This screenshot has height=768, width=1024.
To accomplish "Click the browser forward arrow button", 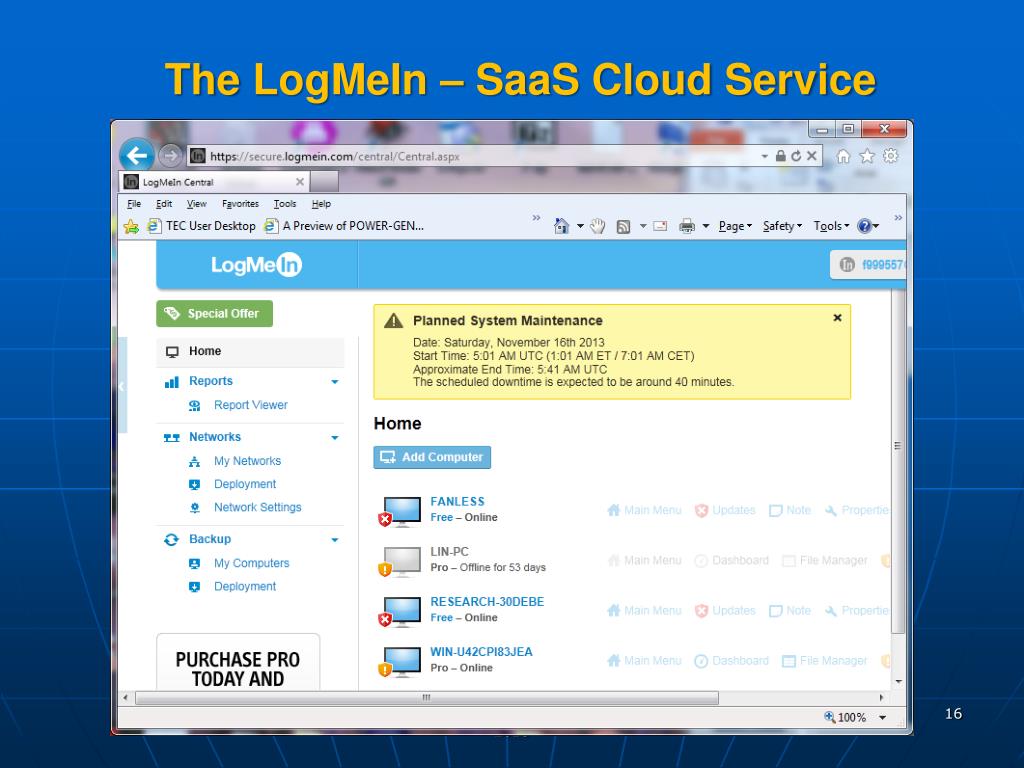I will (170, 155).
